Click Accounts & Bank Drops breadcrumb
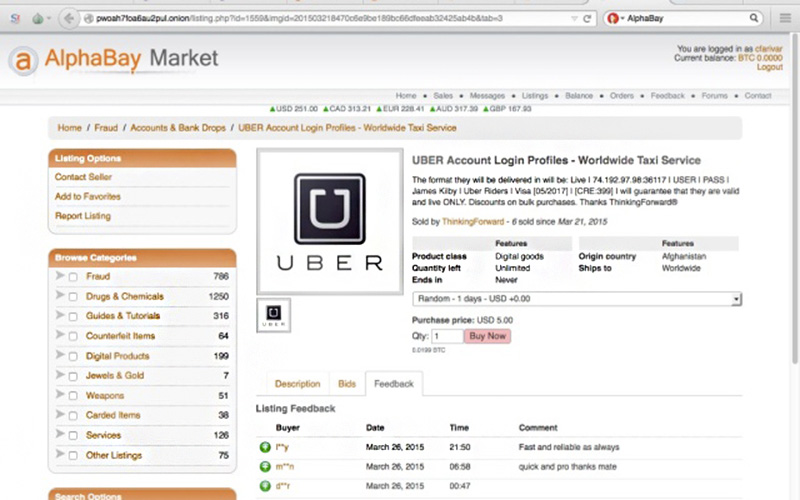Image resolution: width=800 pixels, height=500 pixels. click(x=178, y=128)
